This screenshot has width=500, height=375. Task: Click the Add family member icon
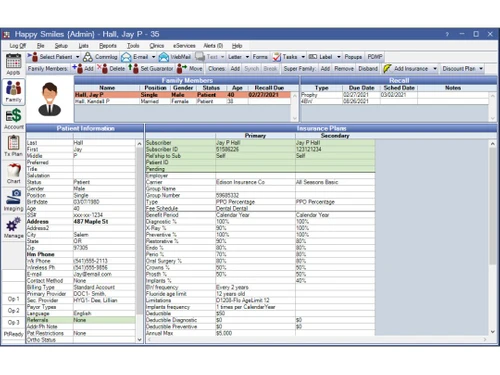pyautogui.click(x=78, y=69)
